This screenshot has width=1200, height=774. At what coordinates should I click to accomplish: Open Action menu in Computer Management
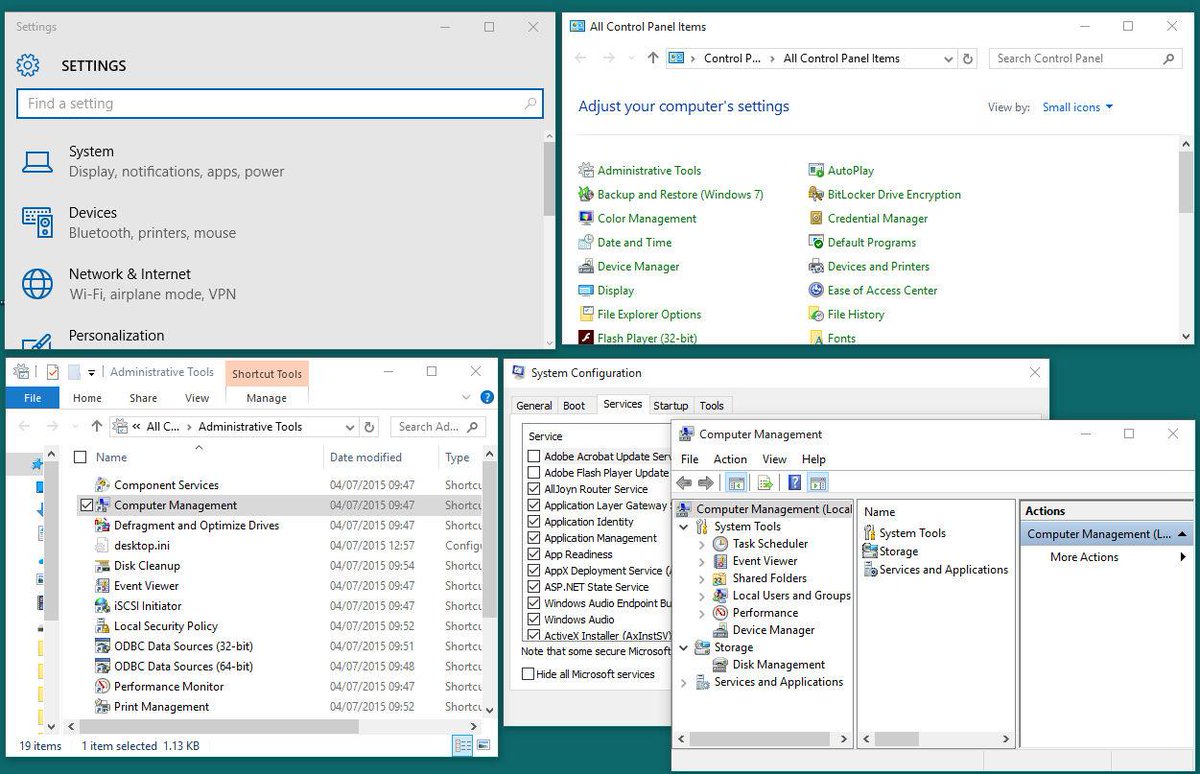click(730, 459)
